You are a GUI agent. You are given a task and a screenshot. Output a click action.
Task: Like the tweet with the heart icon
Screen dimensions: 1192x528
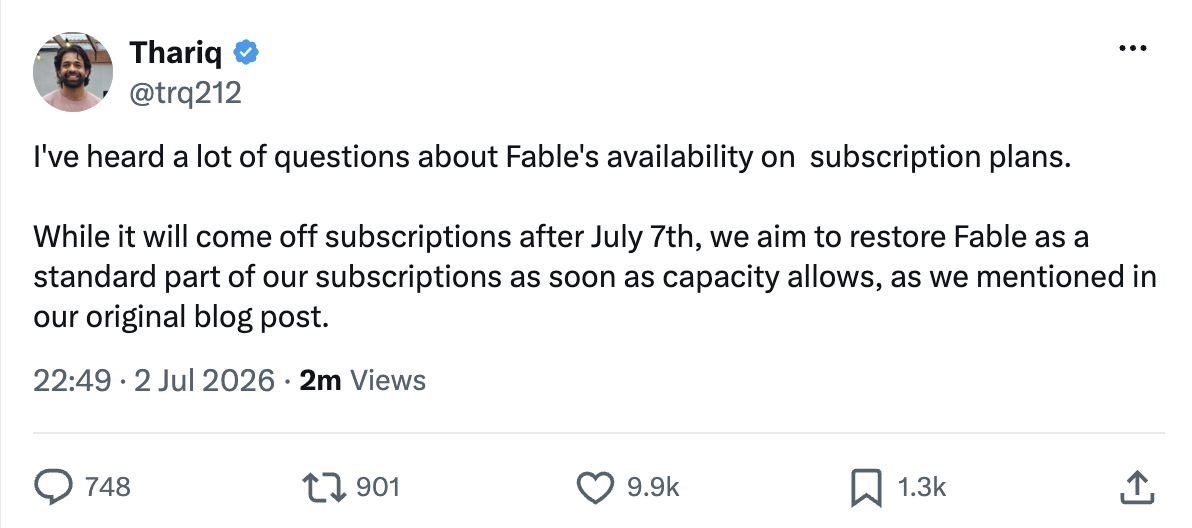595,487
